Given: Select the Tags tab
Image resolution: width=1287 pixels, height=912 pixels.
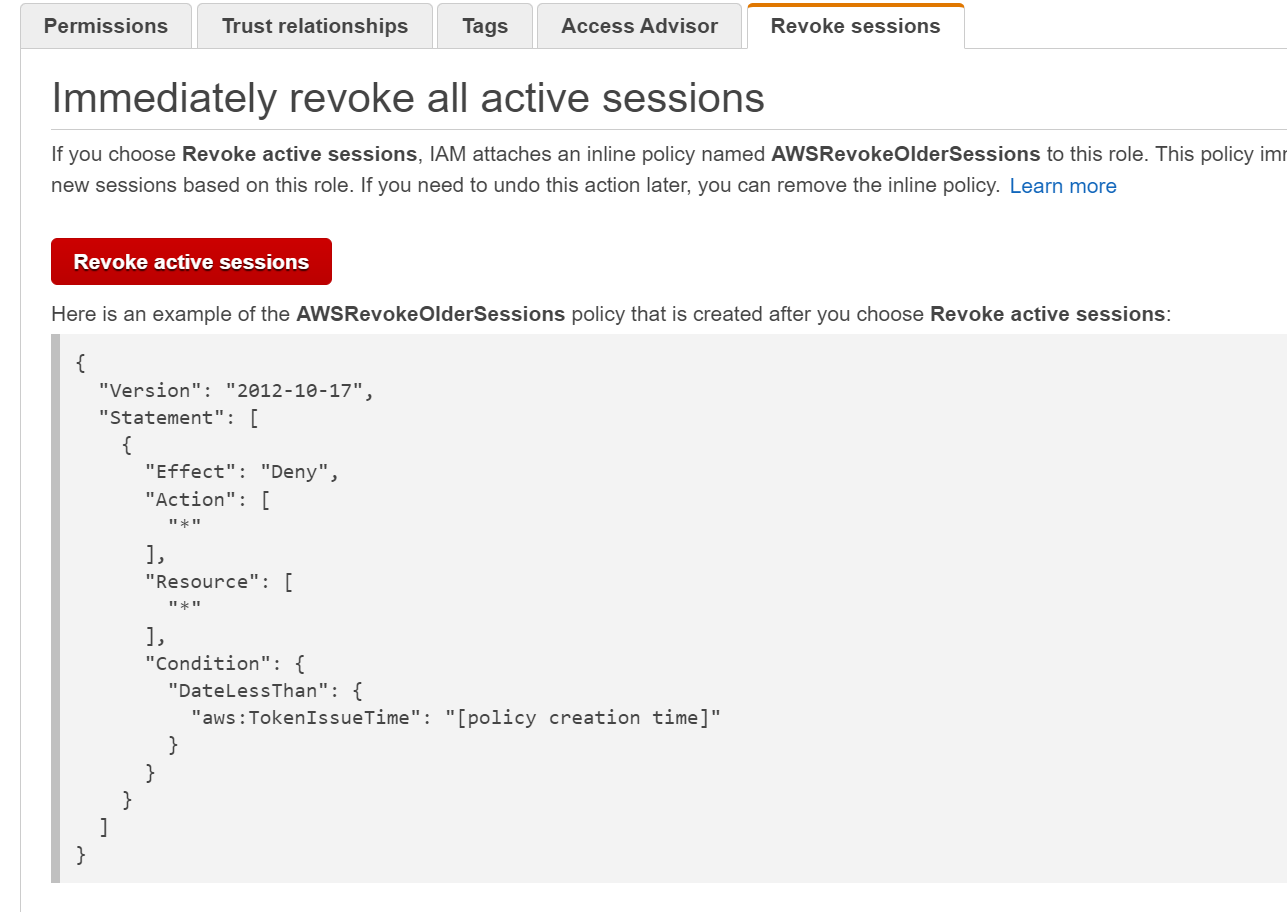Looking at the screenshot, I should coord(485,26).
